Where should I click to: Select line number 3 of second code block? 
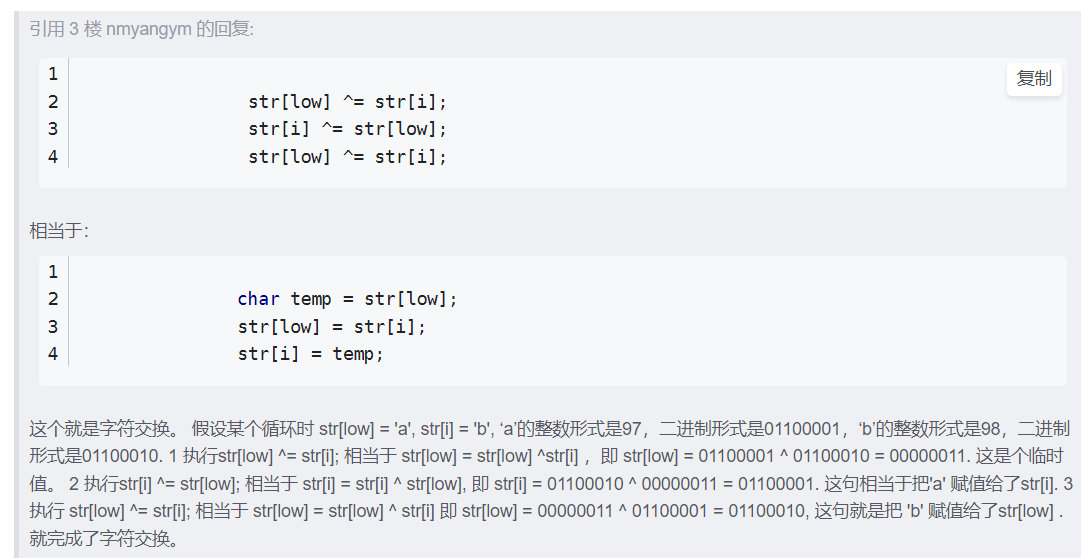click(53, 327)
